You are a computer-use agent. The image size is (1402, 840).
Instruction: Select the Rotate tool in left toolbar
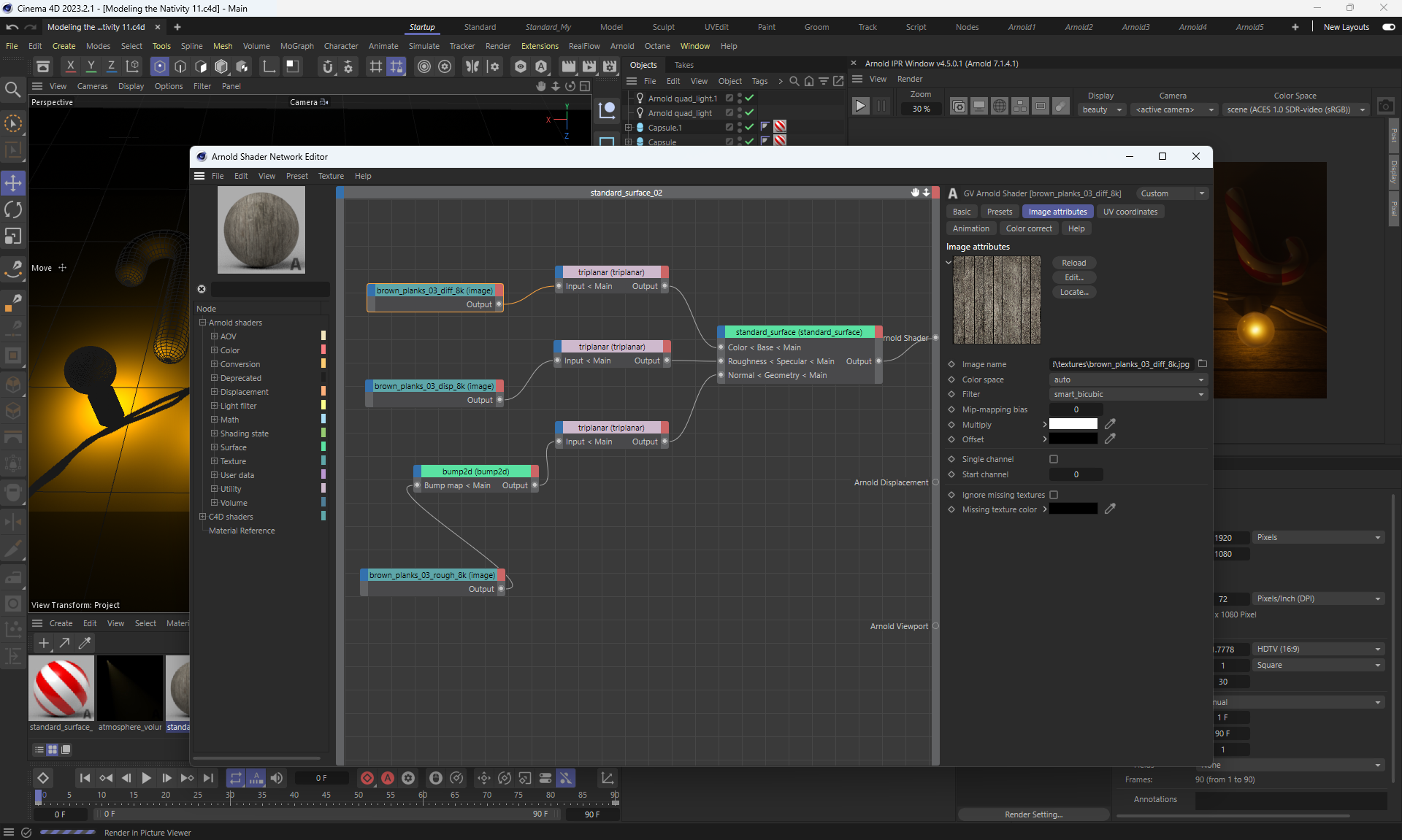13,209
